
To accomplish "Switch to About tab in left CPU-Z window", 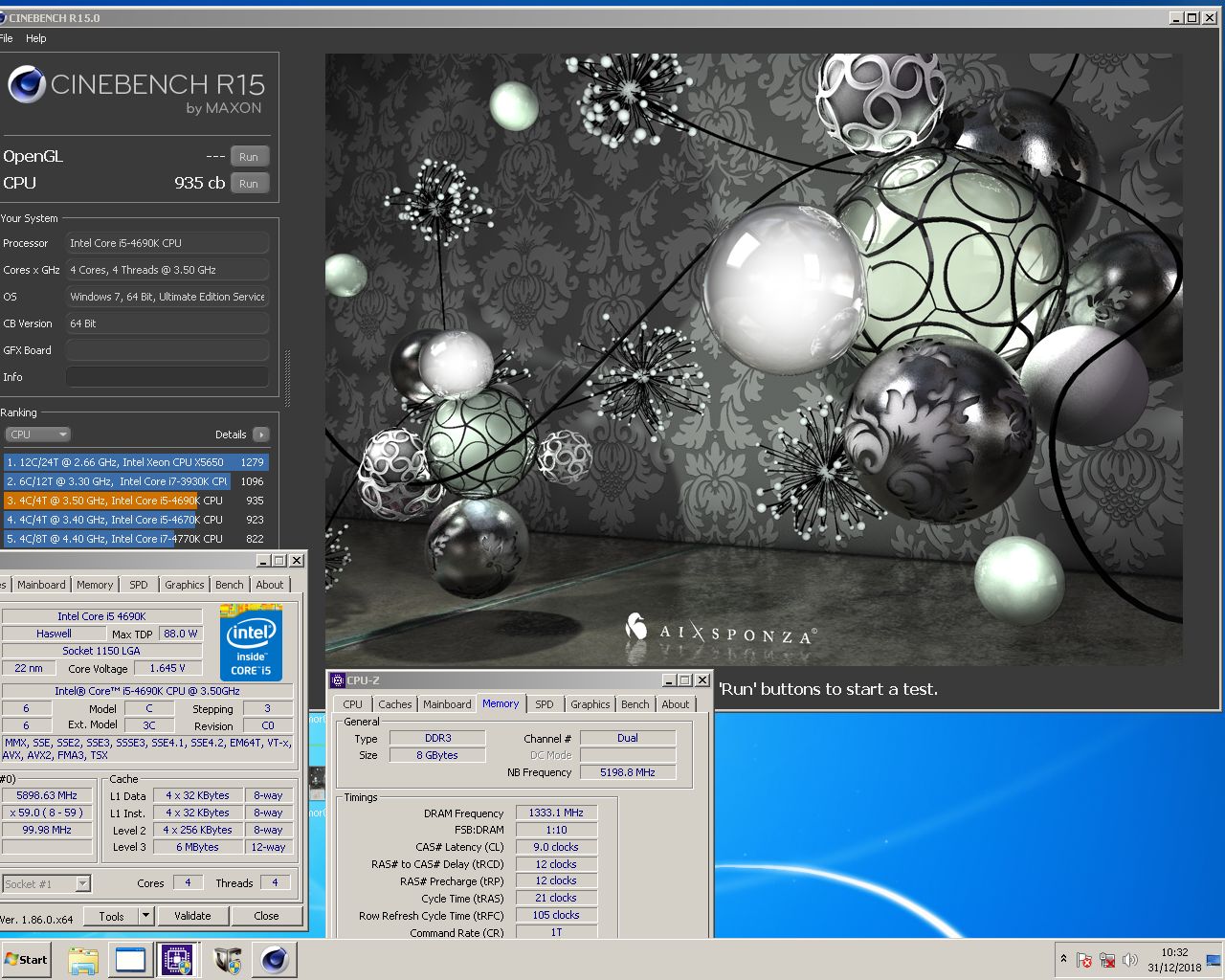I will click(269, 585).
